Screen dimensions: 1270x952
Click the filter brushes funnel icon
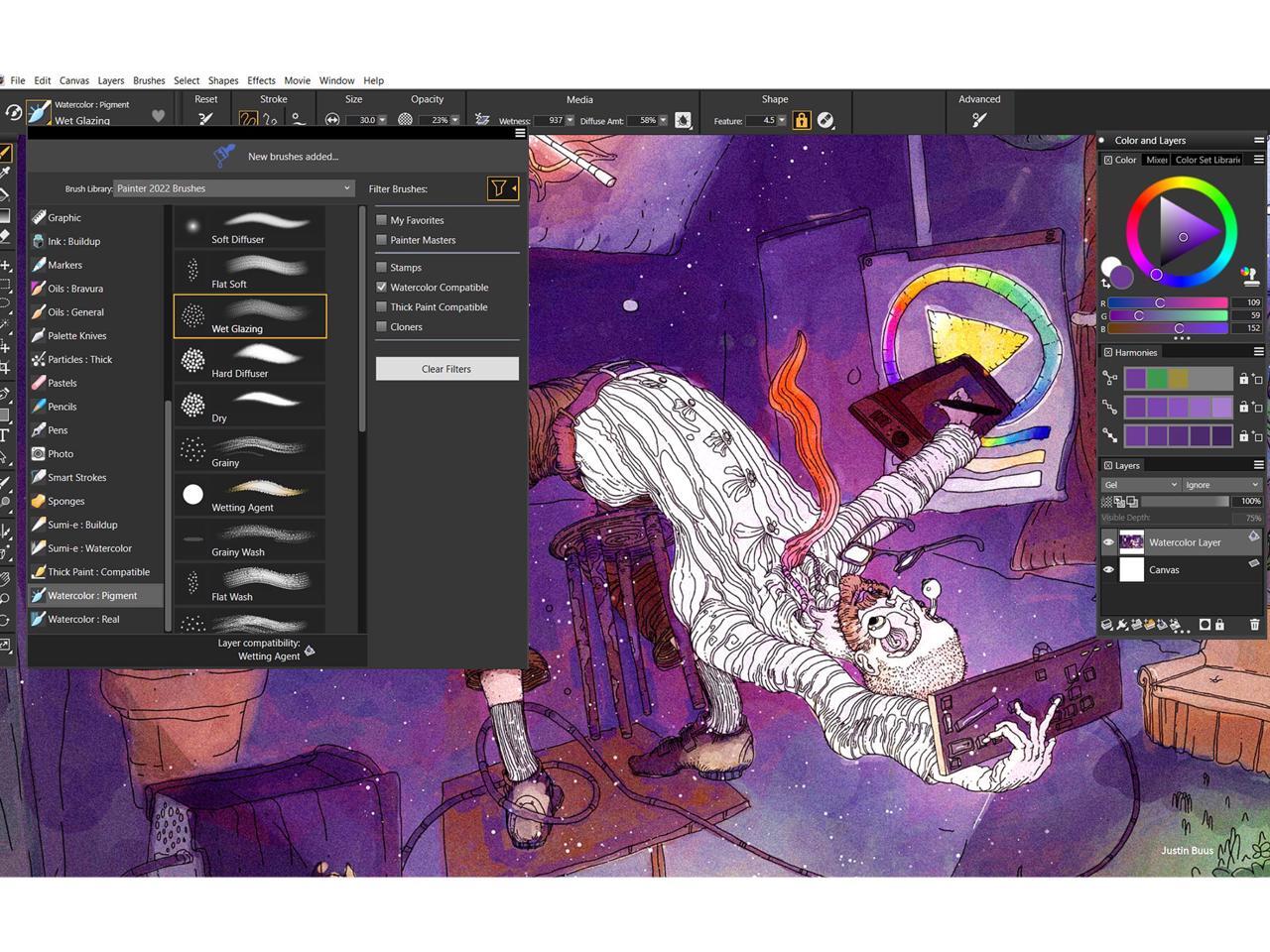pos(501,188)
